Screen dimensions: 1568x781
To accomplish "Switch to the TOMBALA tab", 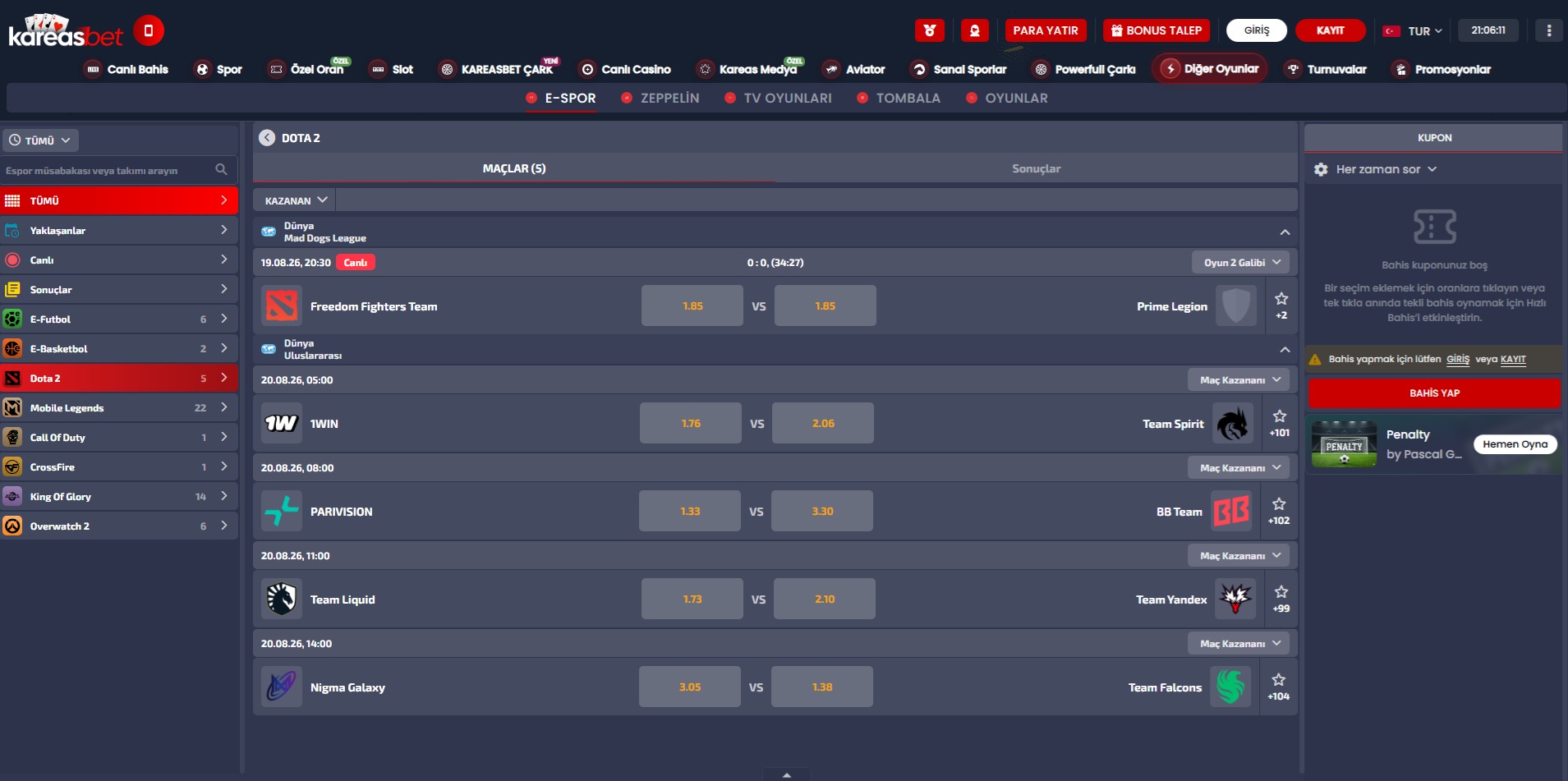I will (899, 98).
